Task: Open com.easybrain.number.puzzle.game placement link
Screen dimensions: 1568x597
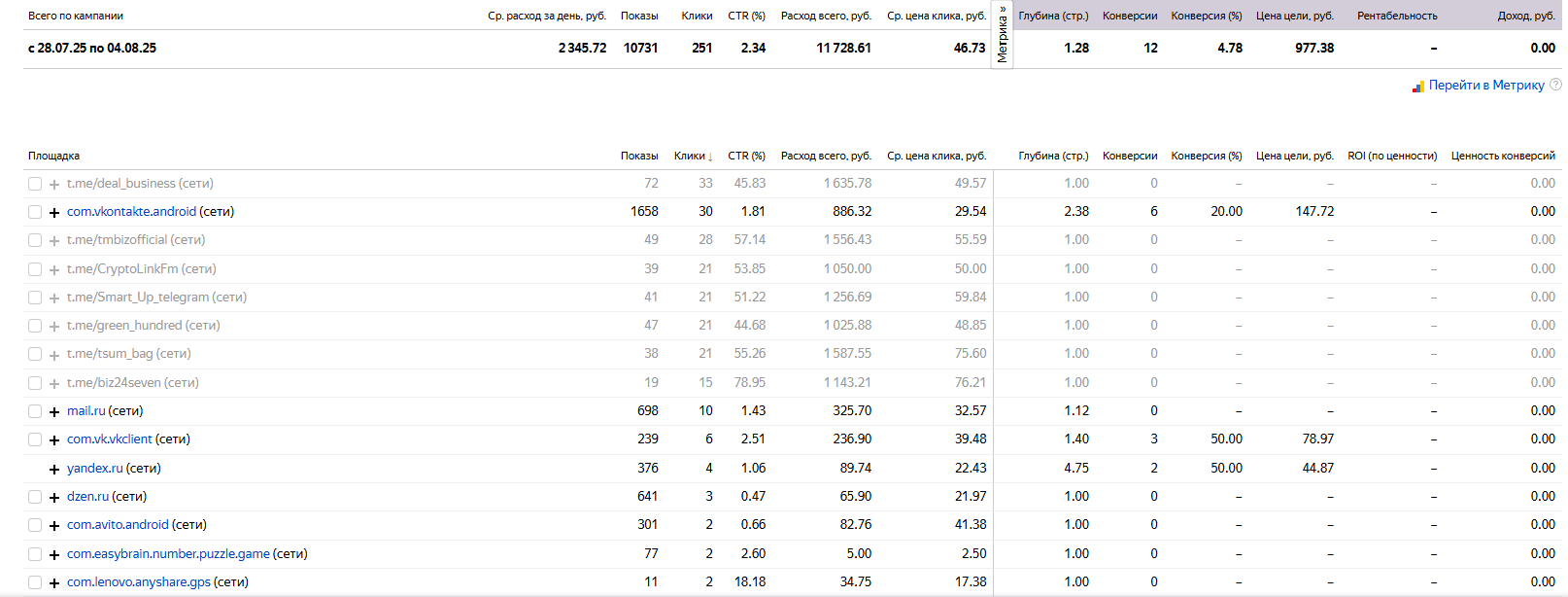Action: [168, 553]
